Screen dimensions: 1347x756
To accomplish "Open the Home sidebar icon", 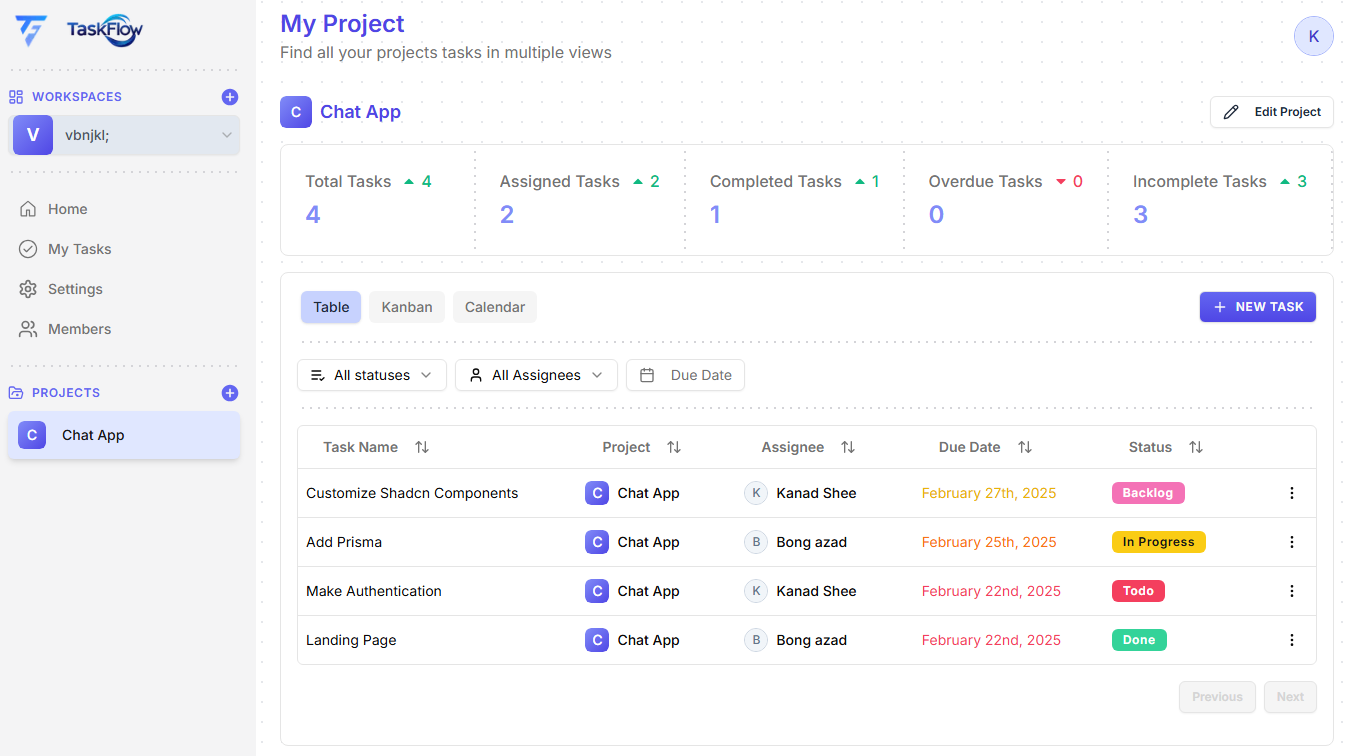I will point(30,208).
